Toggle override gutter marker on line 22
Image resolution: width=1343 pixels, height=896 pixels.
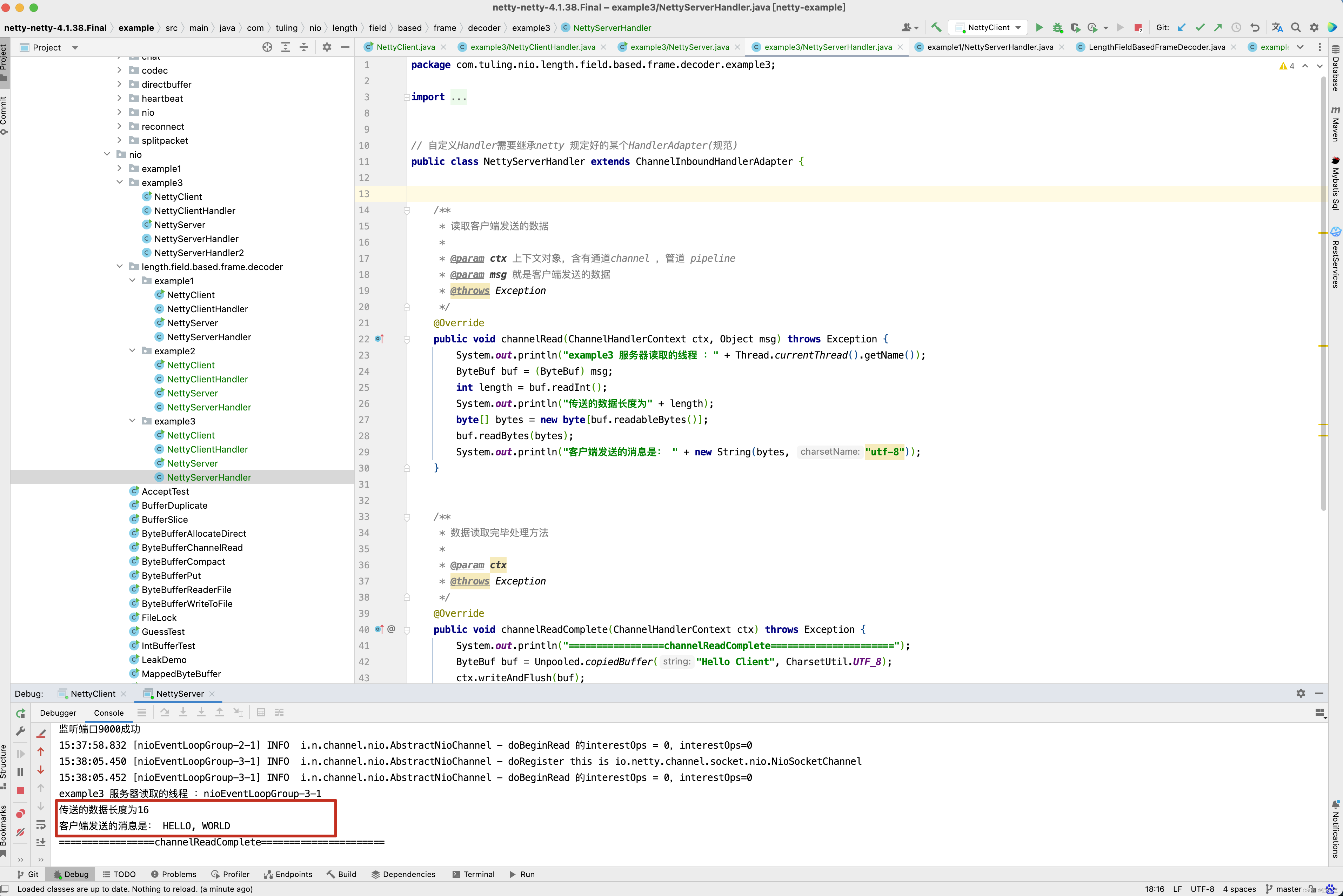(x=379, y=339)
